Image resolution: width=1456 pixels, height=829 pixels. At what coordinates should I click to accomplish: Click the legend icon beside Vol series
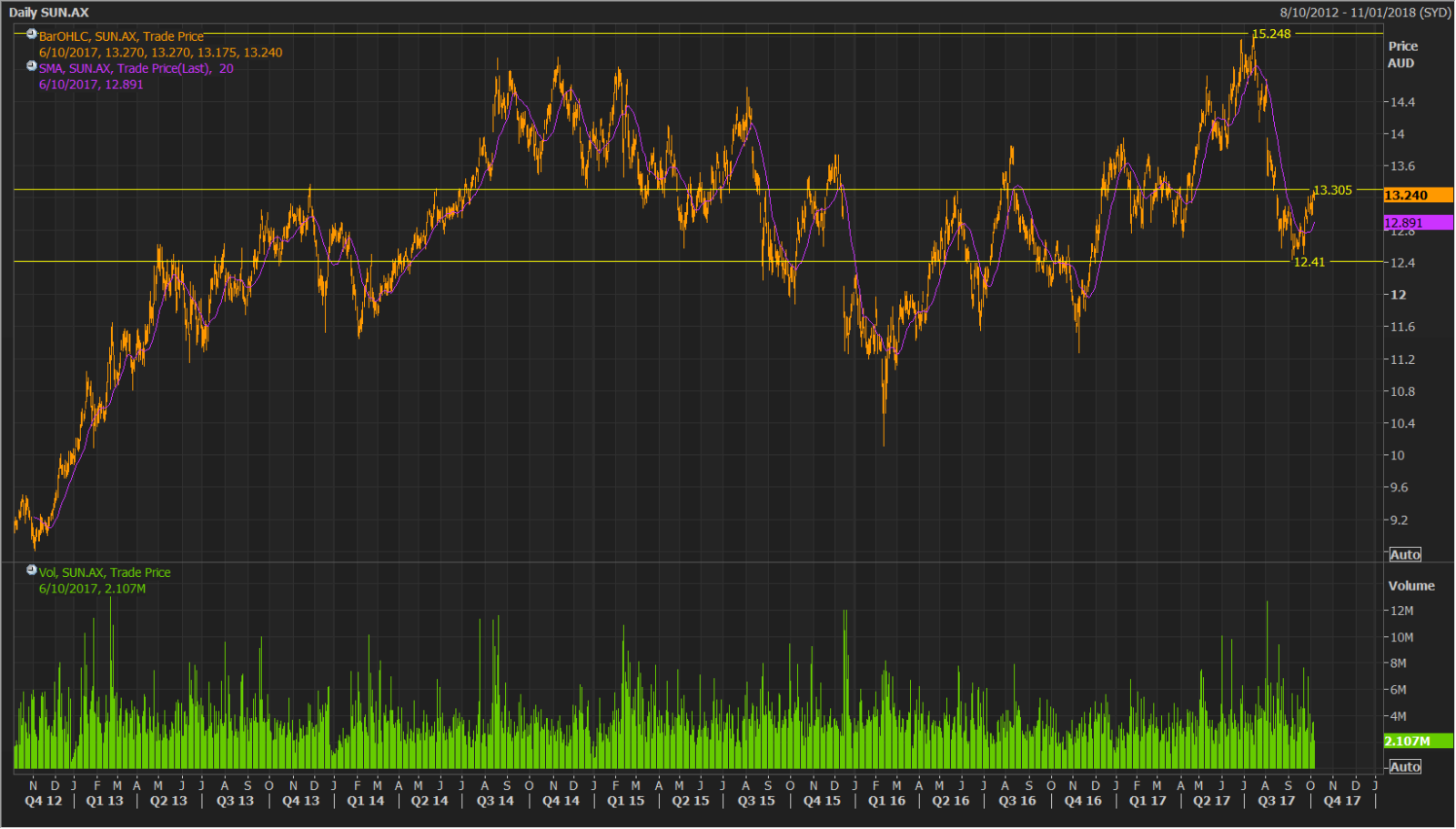(x=32, y=571)
